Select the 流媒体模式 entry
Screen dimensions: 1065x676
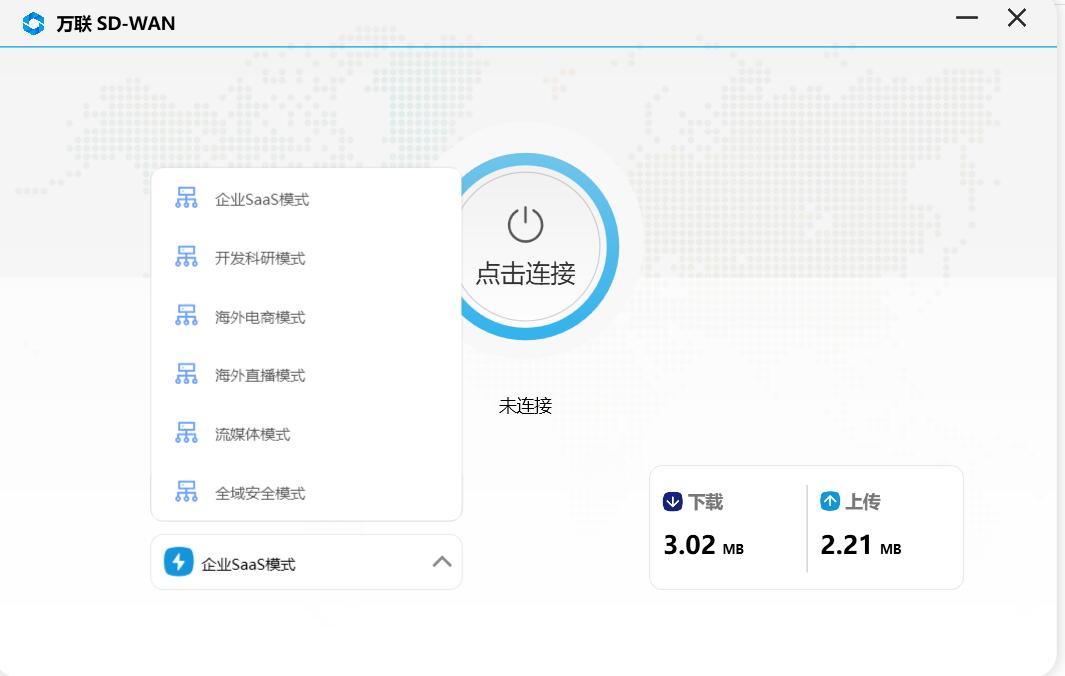tap(253, 435)
